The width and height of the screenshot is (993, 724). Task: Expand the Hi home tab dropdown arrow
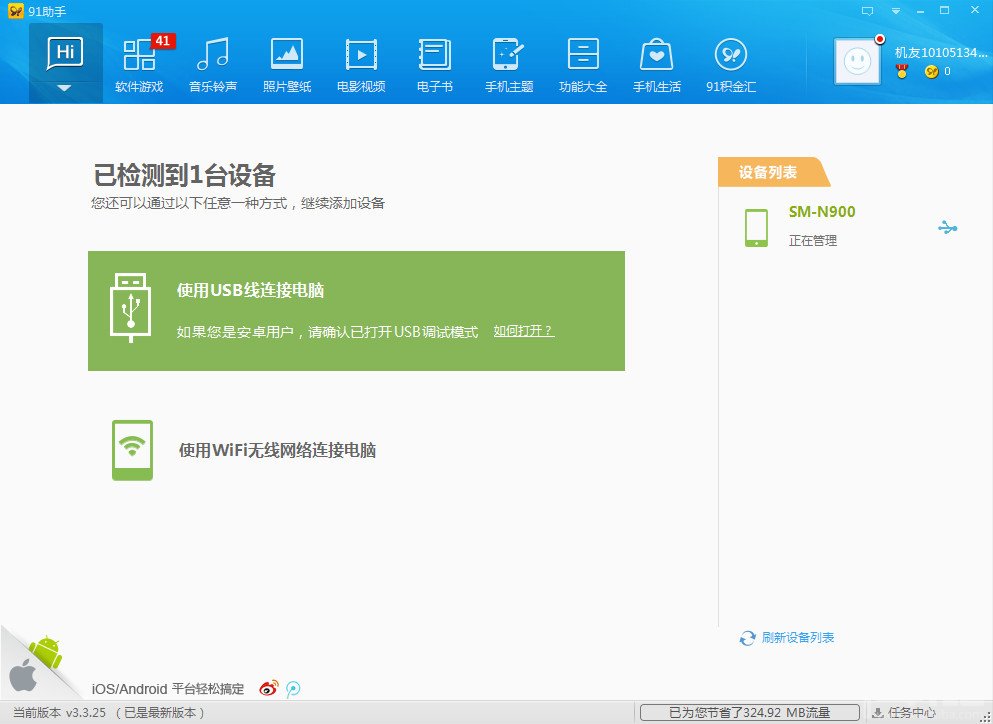[x=65, y=87]
